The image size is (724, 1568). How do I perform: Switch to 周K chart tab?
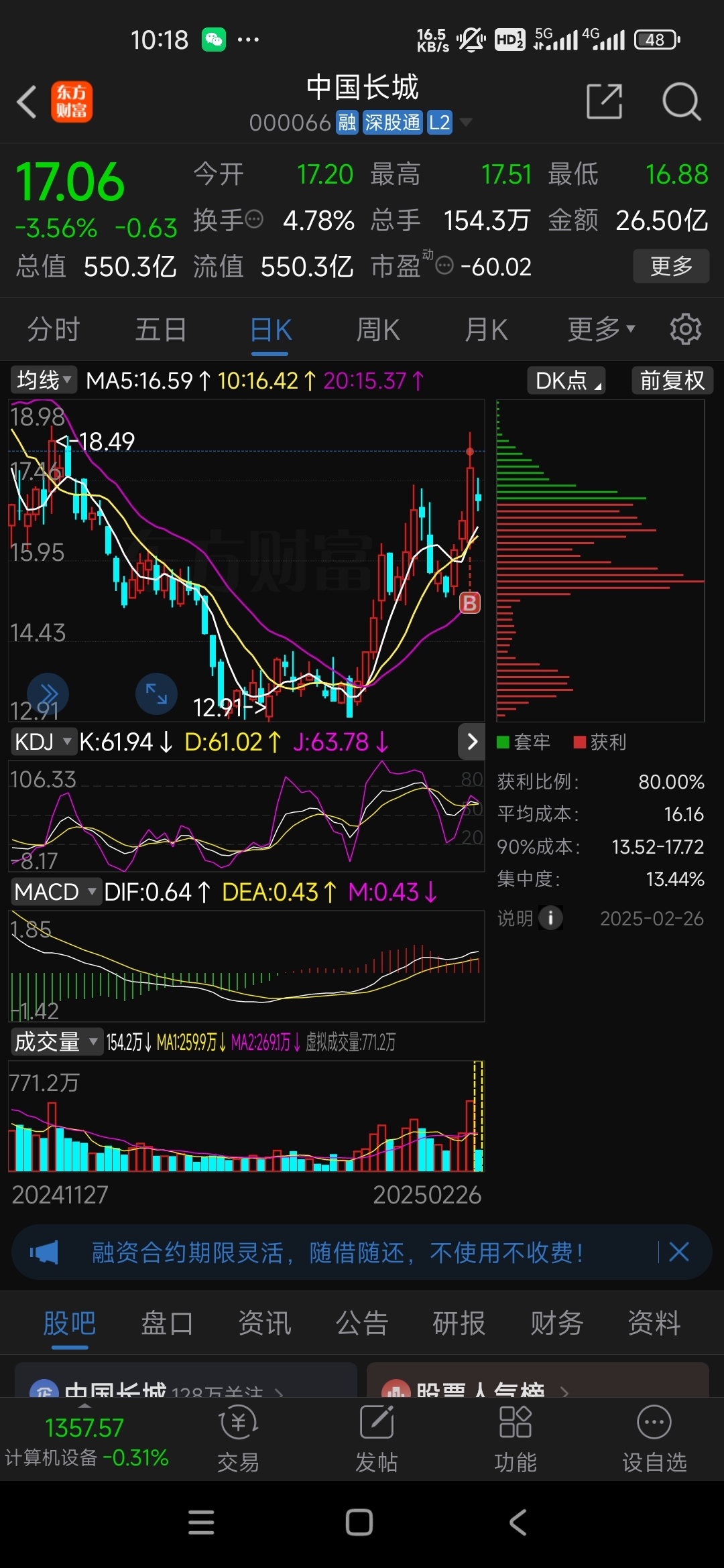coord(378,329)
